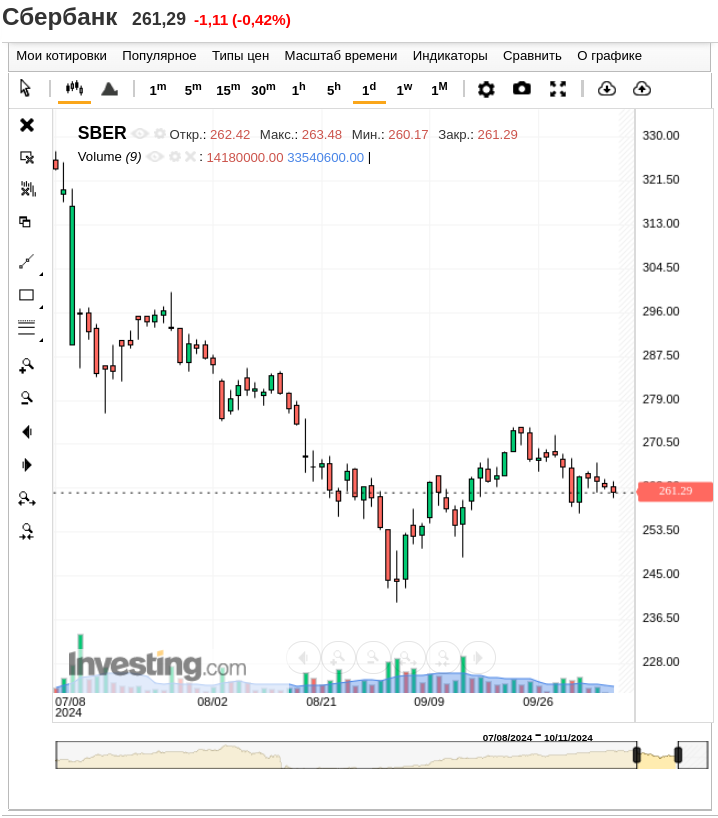Screen dimensions: 718x818
Task: Select the trend line drawing tool
Action: [27, 261]
